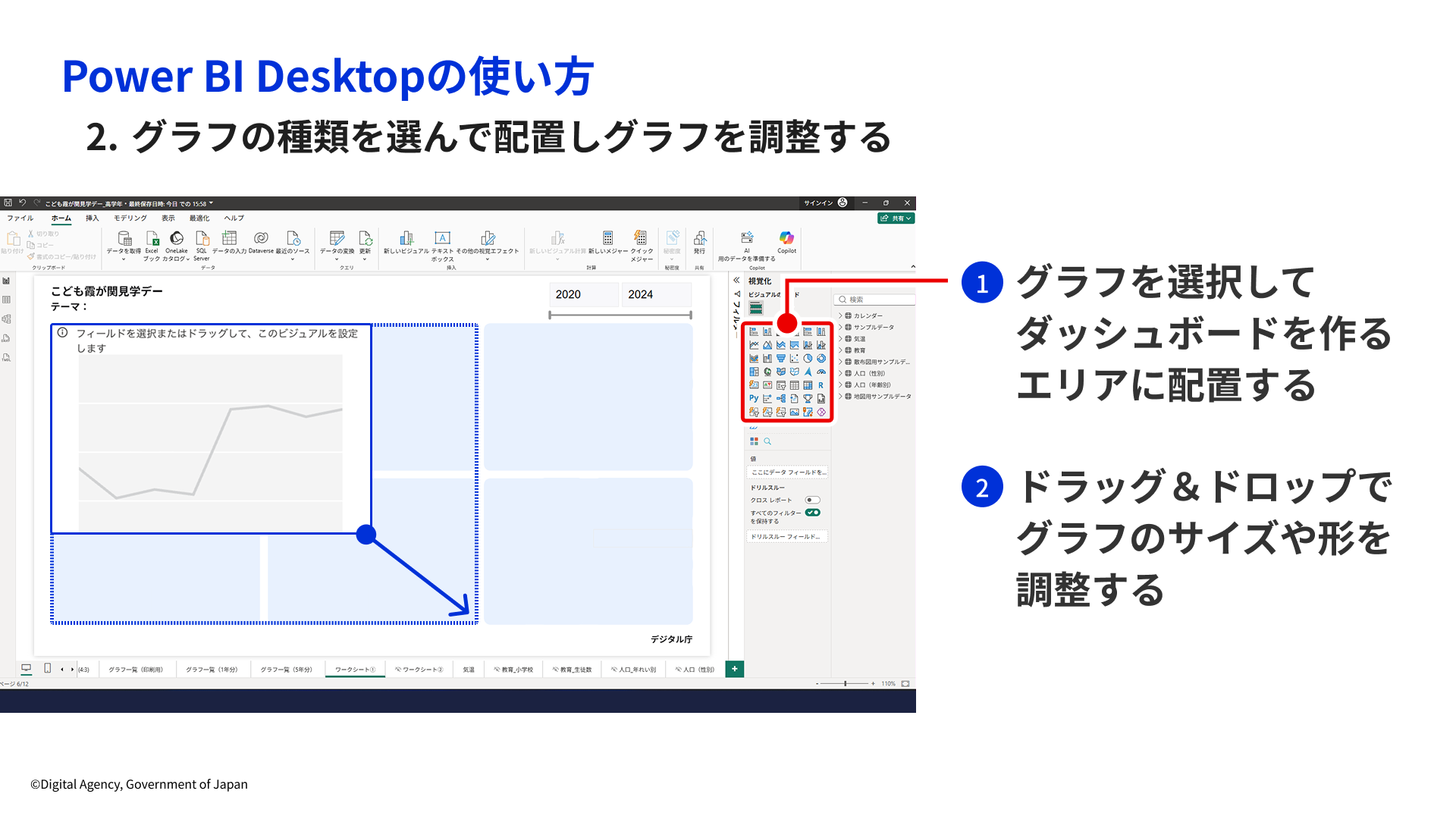Choose the gauge visual icon
Screen dimensions: 1456x819
(x=821, y=372)
